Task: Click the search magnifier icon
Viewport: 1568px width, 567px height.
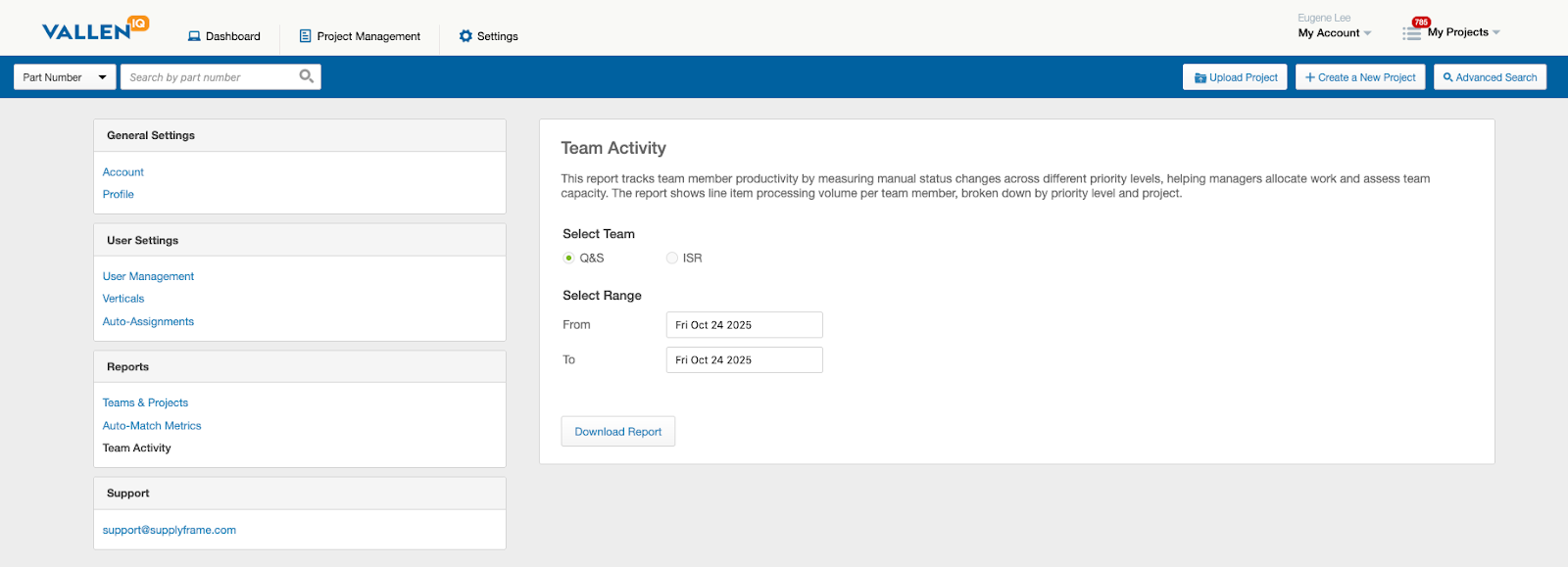Action: coord(307,76)
